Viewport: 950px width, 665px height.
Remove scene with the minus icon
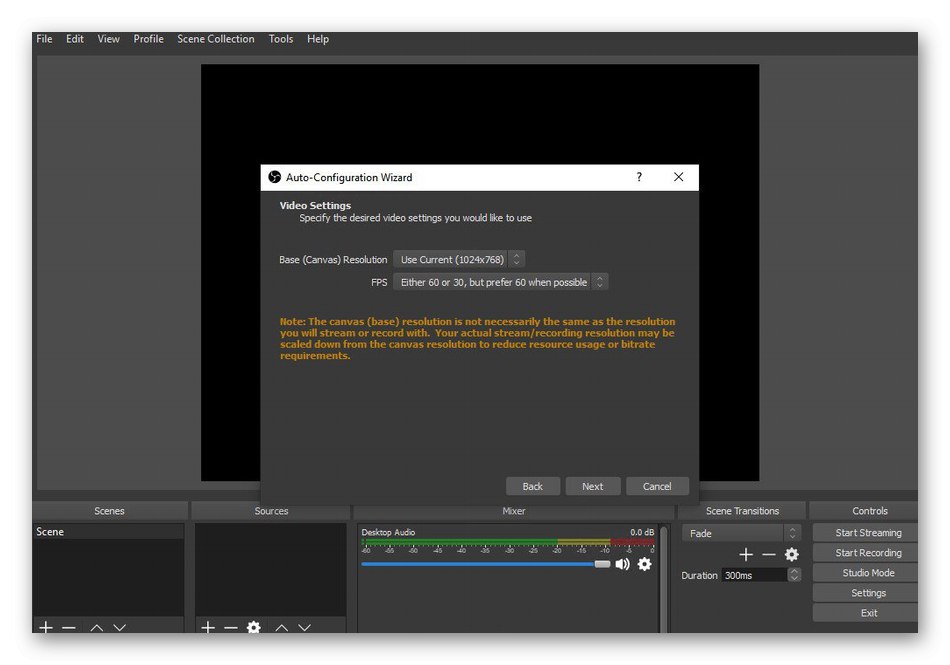68,627
